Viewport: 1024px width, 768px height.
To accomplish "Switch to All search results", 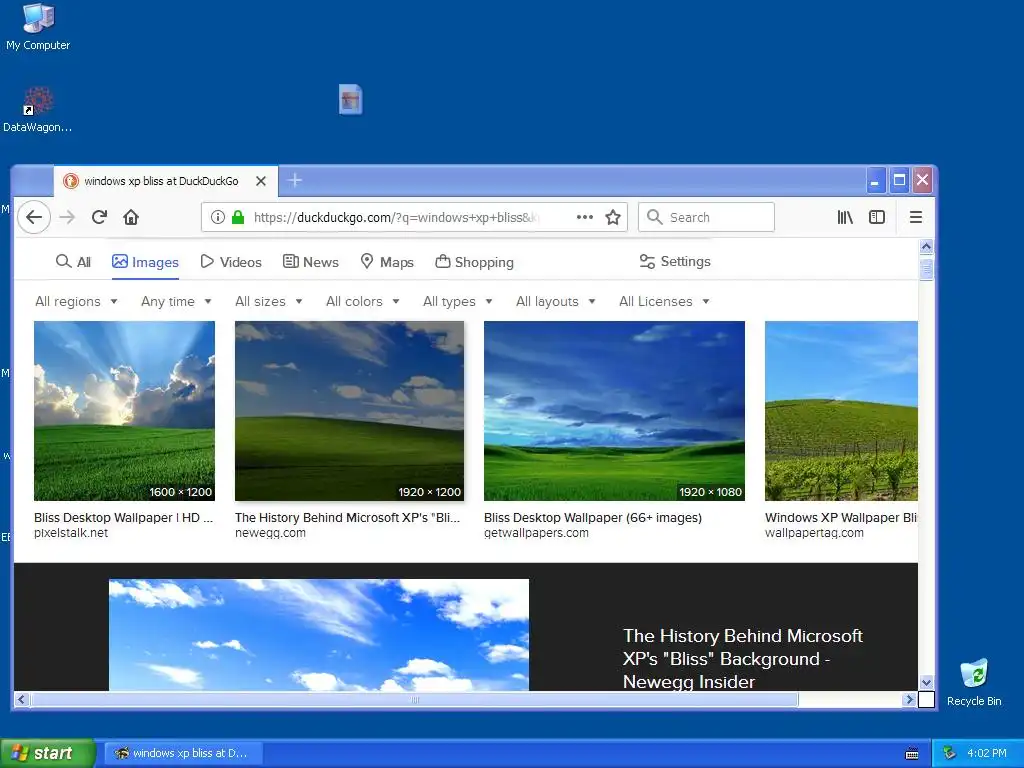I will 73,262.
